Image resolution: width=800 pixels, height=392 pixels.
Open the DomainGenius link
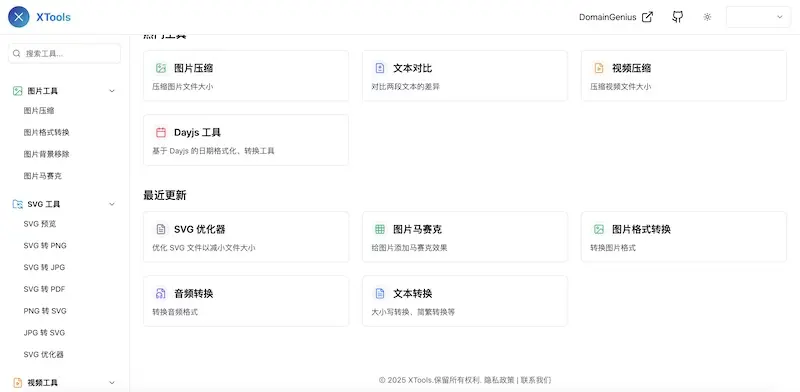(x=616, y=17)
